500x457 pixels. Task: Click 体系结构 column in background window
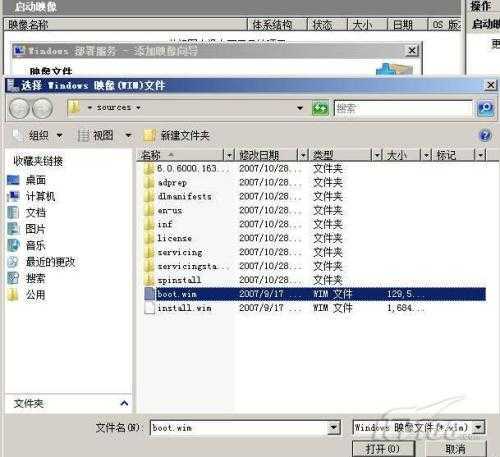pos(277,25)
